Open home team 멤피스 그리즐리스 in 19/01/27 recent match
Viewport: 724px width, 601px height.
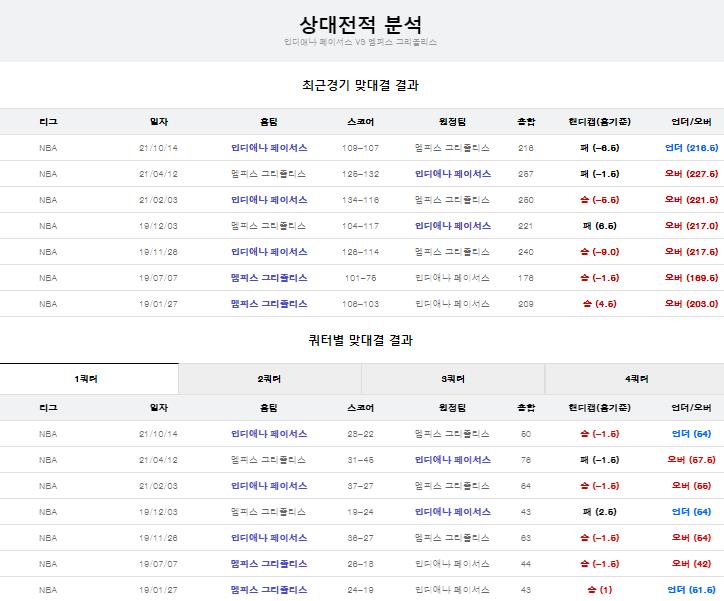tap(269, 304)
